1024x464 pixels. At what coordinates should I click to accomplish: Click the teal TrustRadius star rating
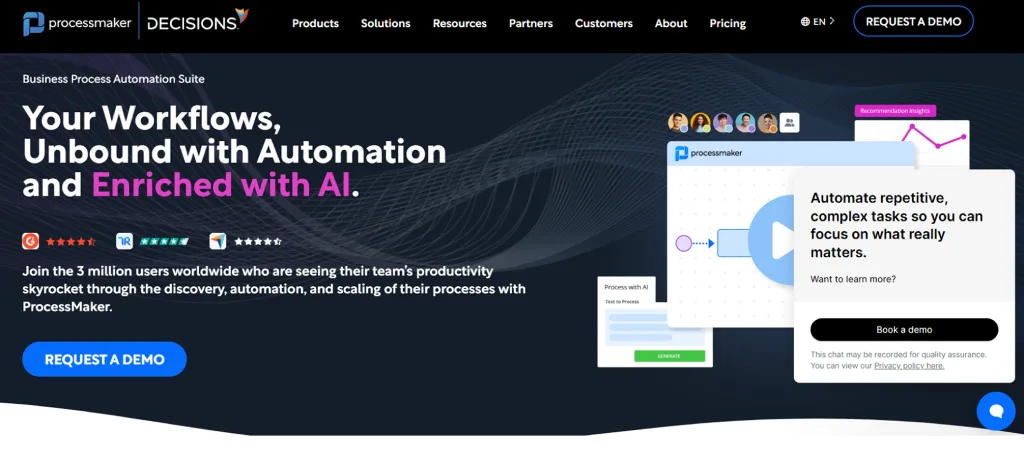tap(164, 242)
